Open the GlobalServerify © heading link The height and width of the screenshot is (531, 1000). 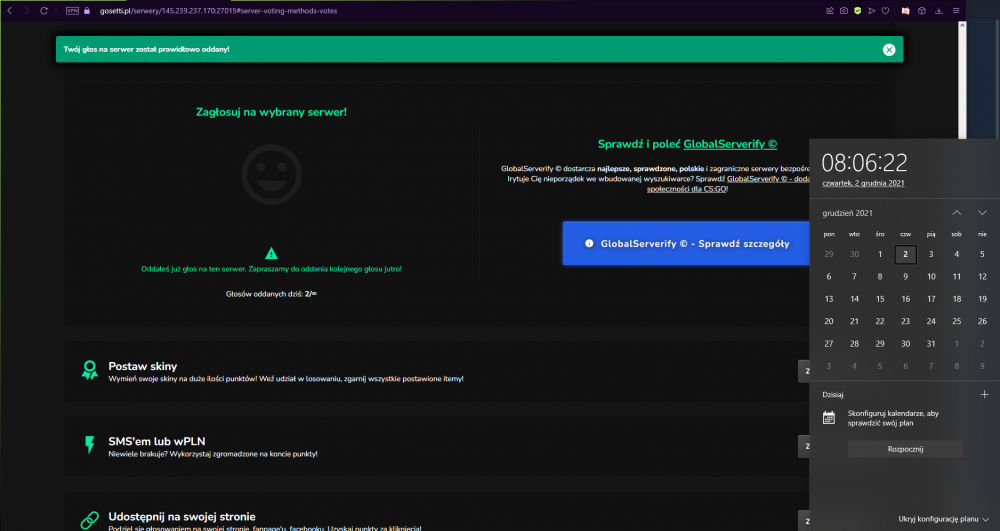pos(730,144)
